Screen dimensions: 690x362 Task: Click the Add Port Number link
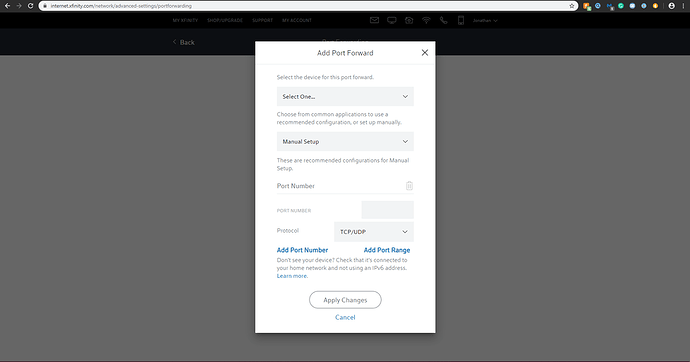(302, 250)
